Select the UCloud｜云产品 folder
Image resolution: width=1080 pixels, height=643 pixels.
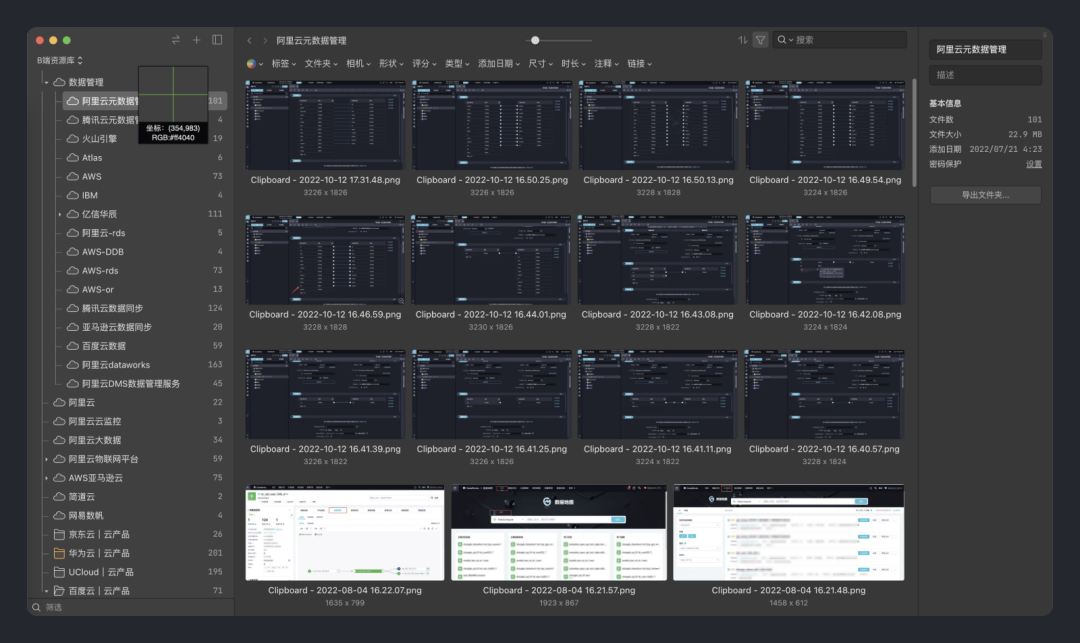tap(136, 572)
